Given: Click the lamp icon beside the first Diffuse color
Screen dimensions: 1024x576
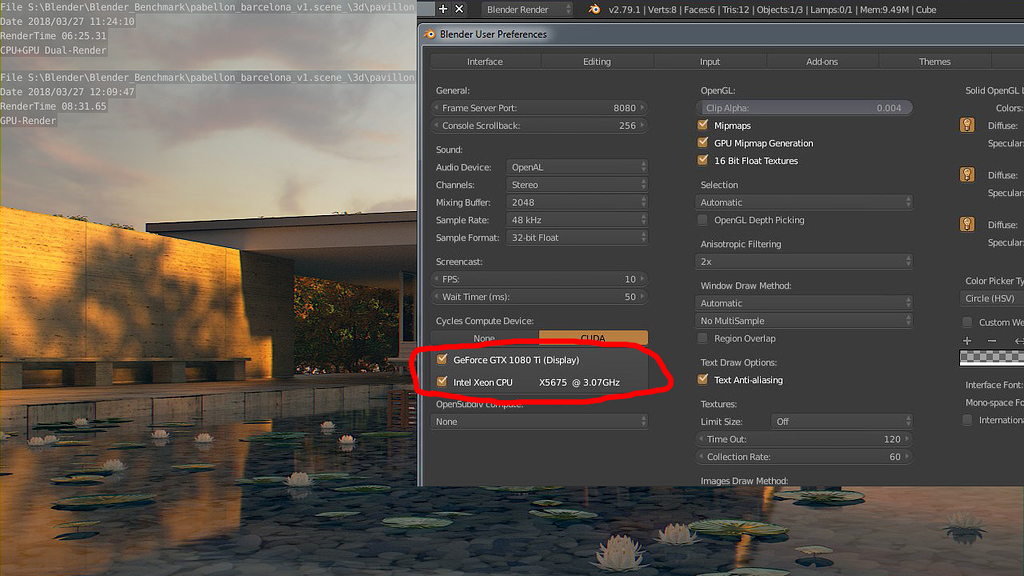Looking at the screenshot, I should point(966,125).
